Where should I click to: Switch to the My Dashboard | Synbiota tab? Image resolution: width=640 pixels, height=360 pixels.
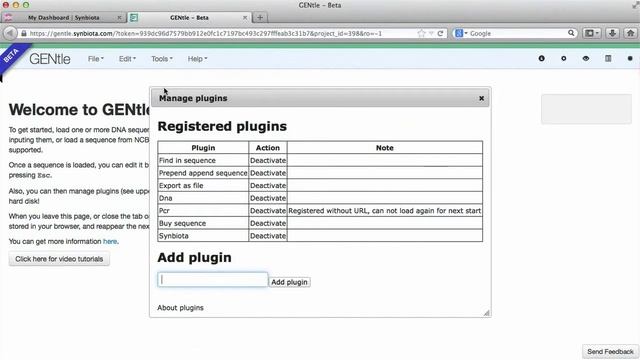click(63, 18)
